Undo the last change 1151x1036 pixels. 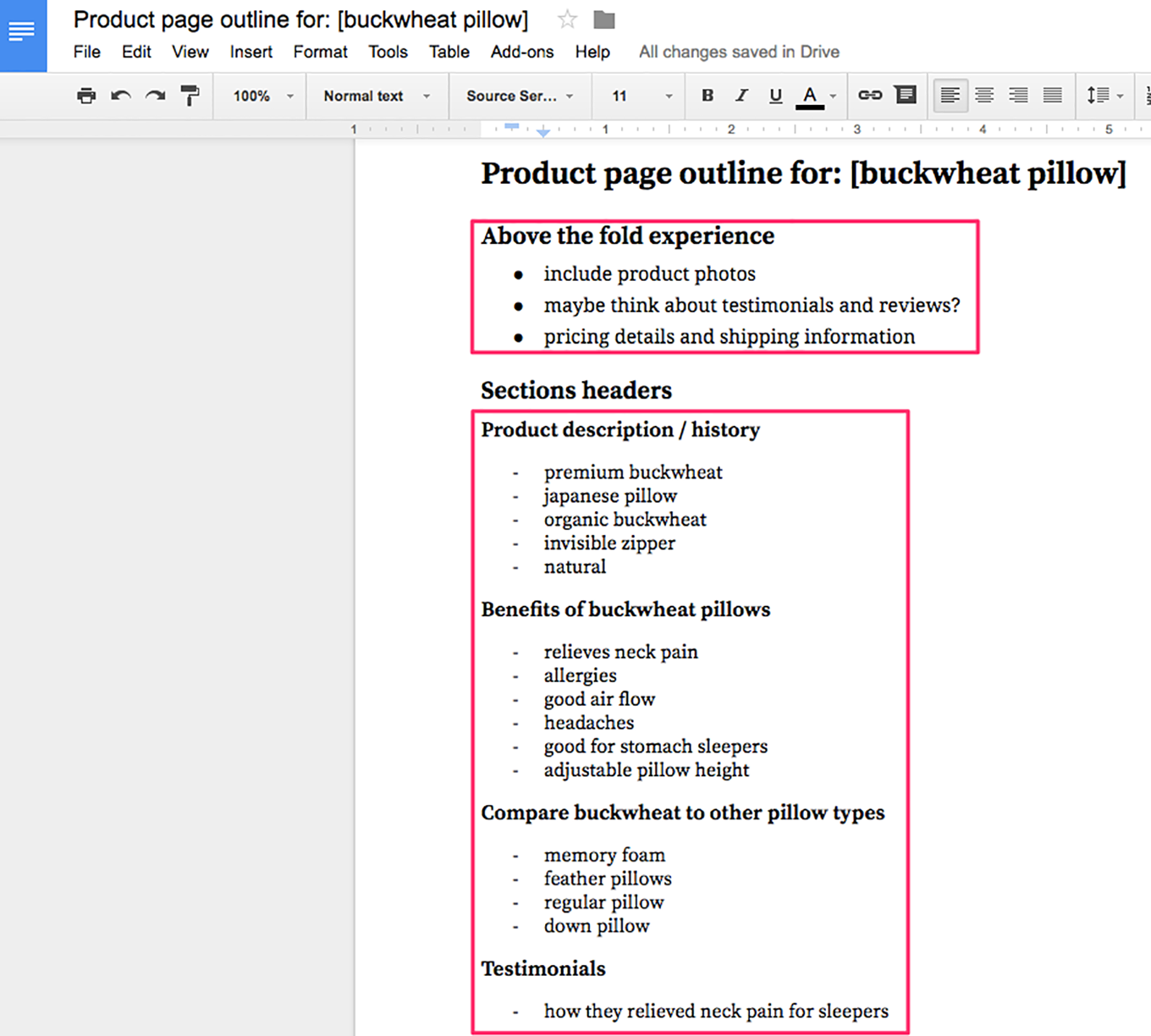point(121,96)
